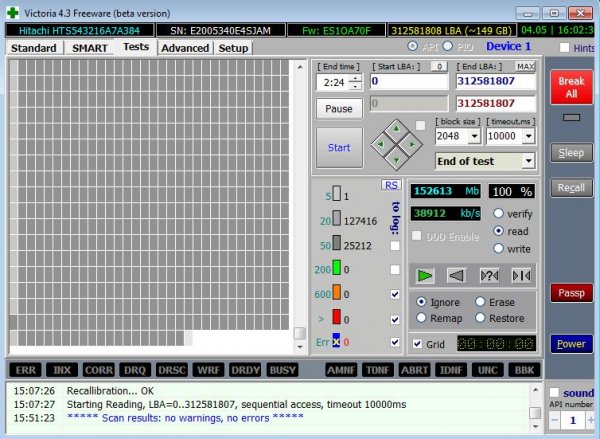Click the RS reset counters icon
Image resolution: width=600 pixels, height=439 pixels.
click(391, 185)
